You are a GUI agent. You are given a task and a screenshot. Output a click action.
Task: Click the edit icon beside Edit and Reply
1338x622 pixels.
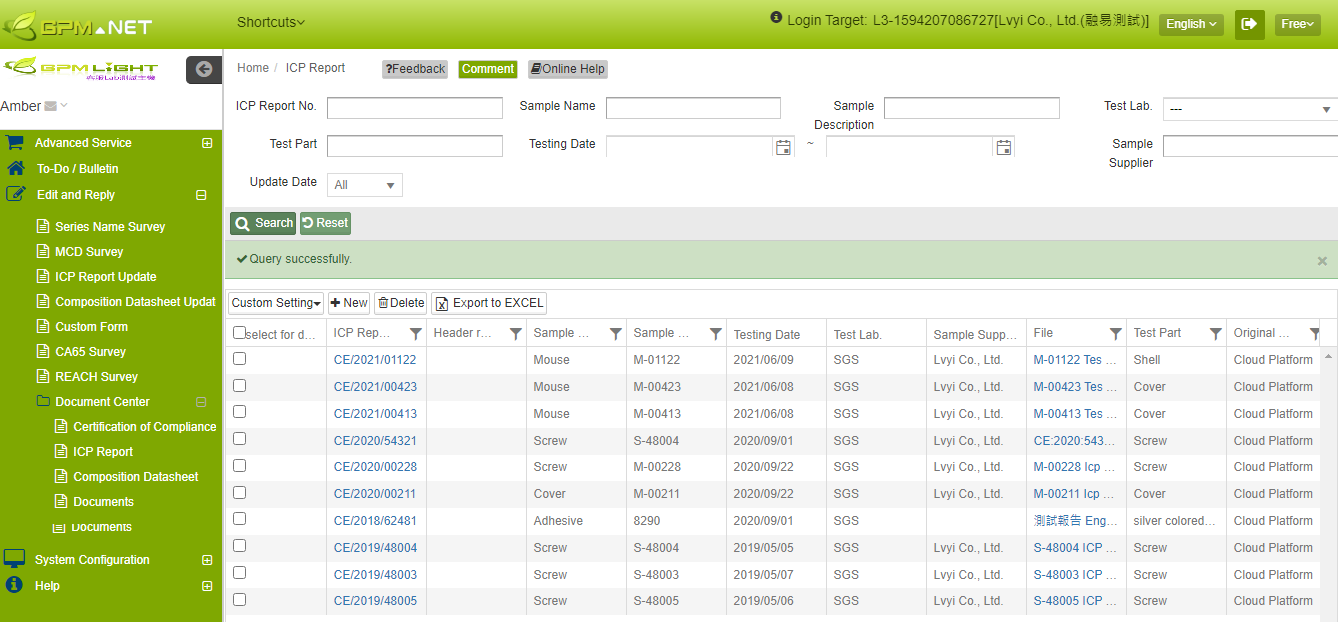click(15, 194)
